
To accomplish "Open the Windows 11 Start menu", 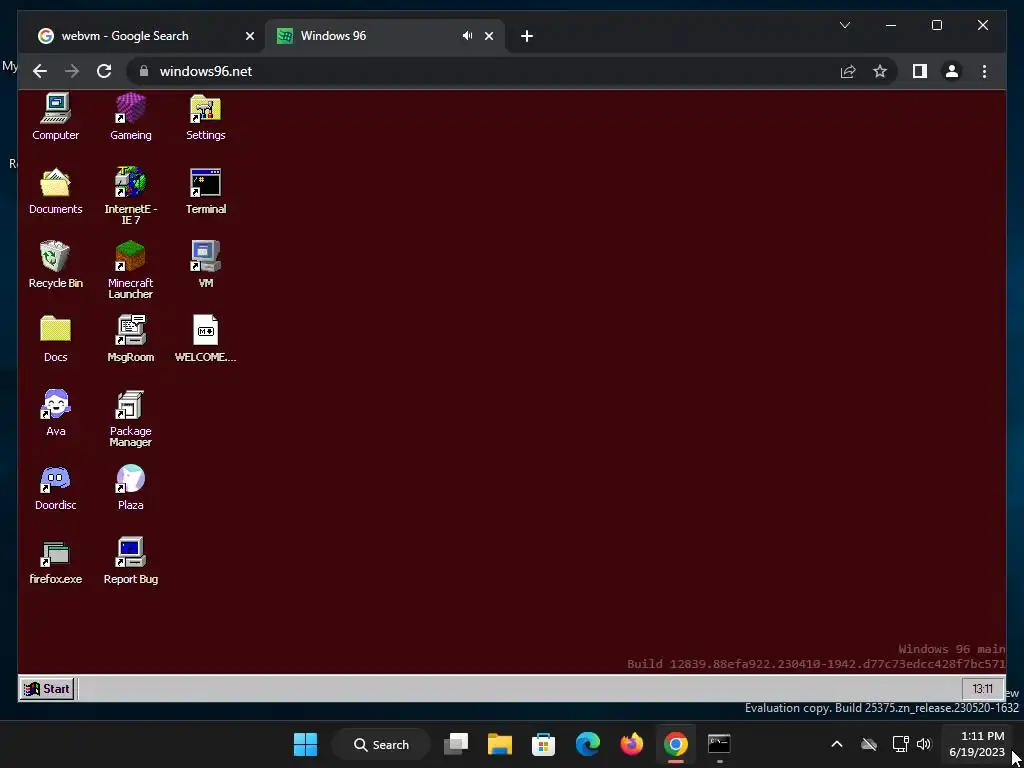I will pos(306,744).
